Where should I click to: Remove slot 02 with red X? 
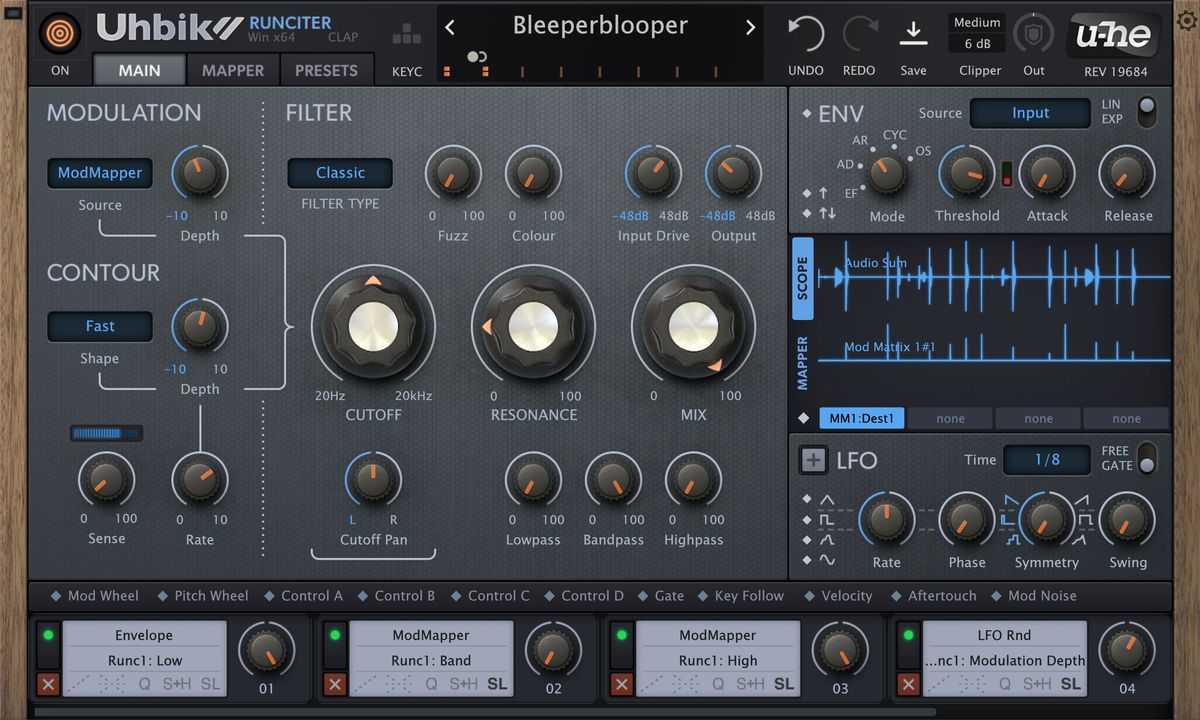pos(334,684)
